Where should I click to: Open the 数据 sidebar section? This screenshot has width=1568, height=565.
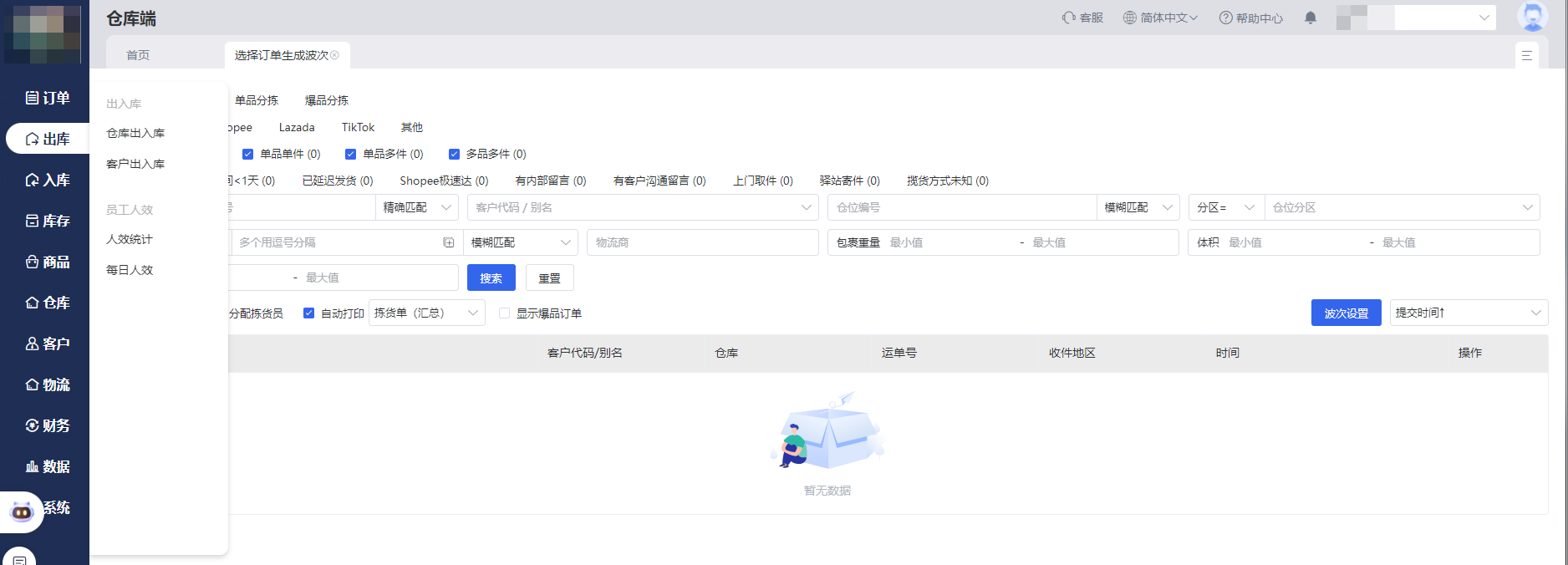(x=47, y=466)
